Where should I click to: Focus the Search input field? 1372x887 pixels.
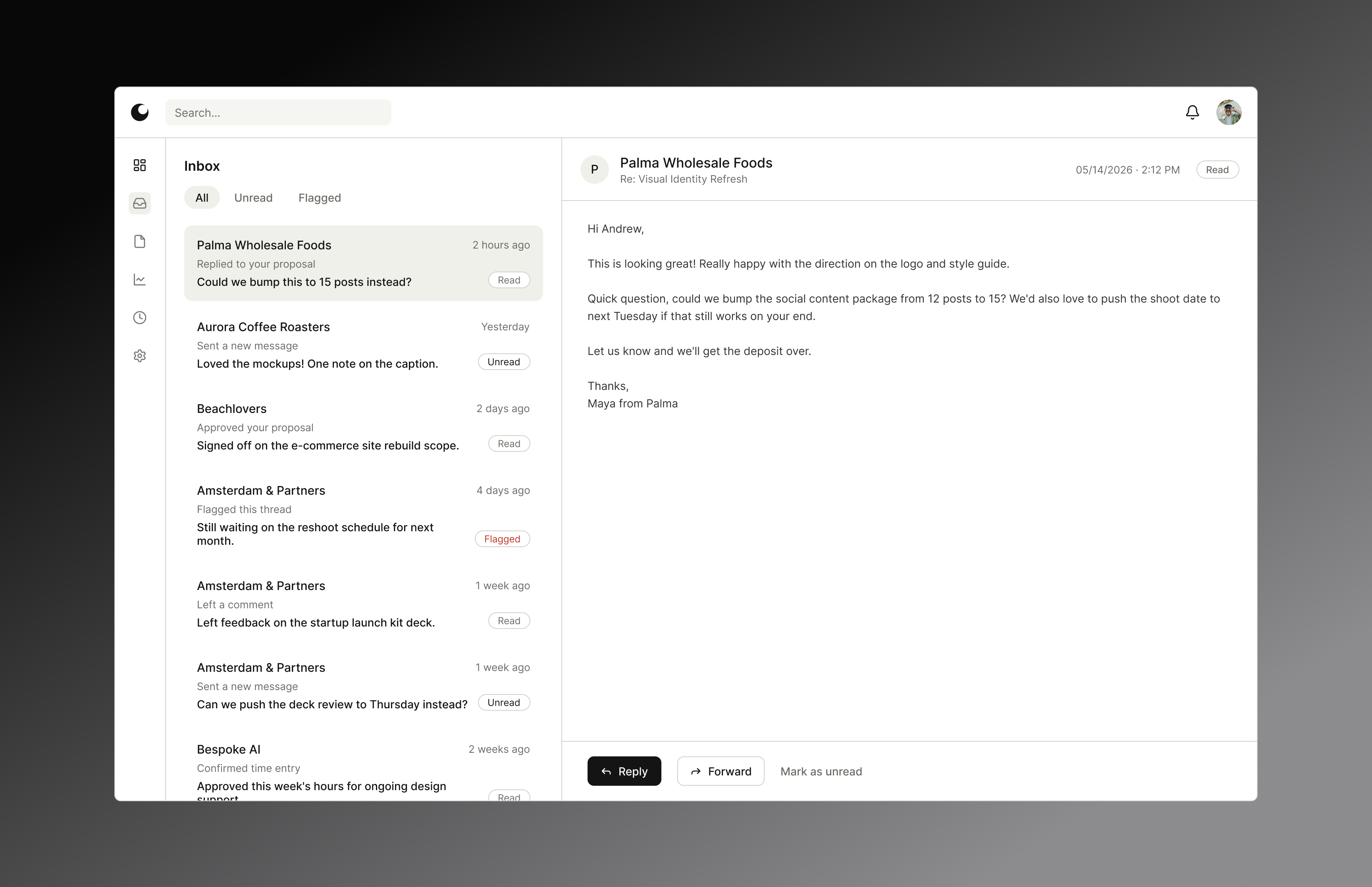coord(278,112)
